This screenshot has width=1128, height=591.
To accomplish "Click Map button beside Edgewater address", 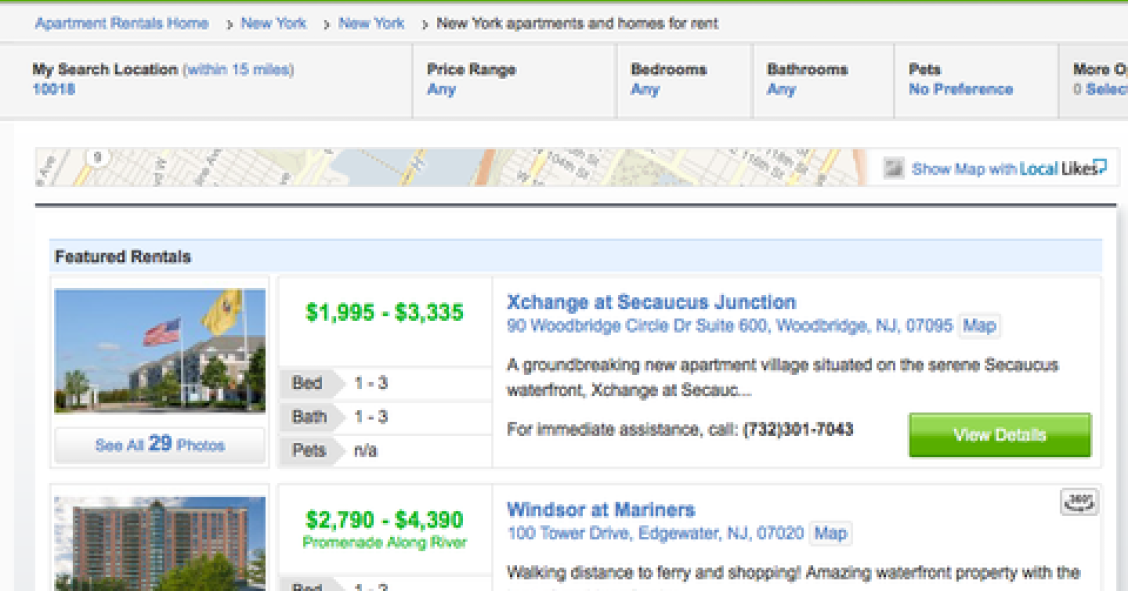I will [x=830, y=533].
